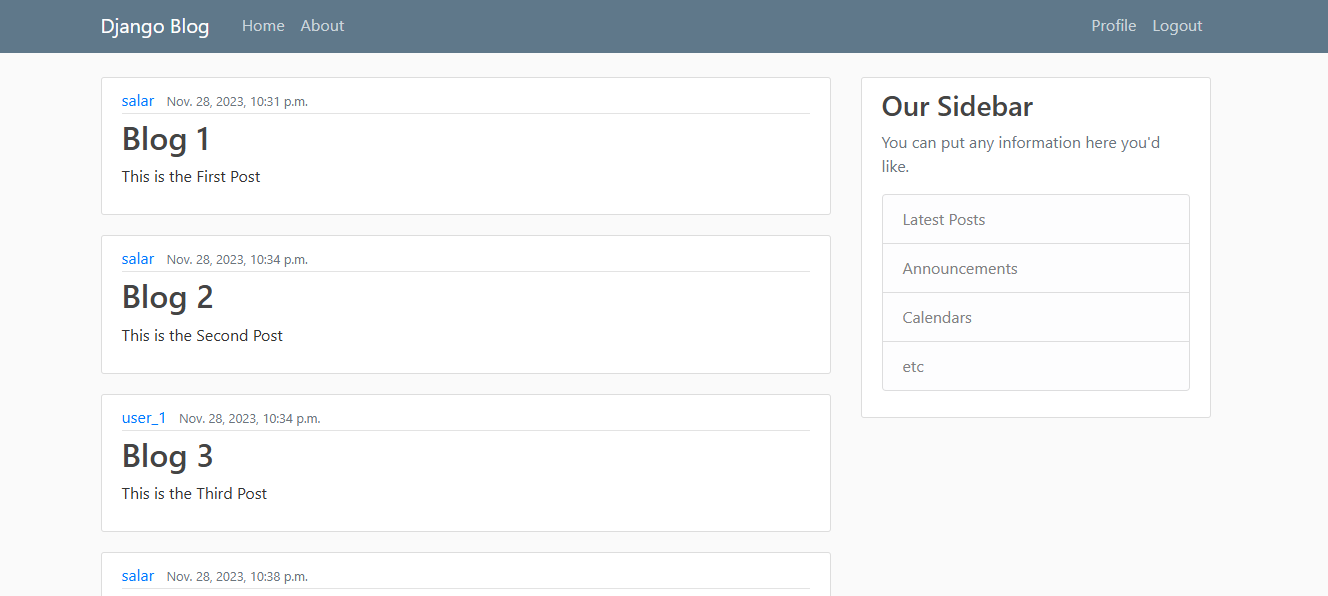View salar's profile from the first post

[137, 100]
